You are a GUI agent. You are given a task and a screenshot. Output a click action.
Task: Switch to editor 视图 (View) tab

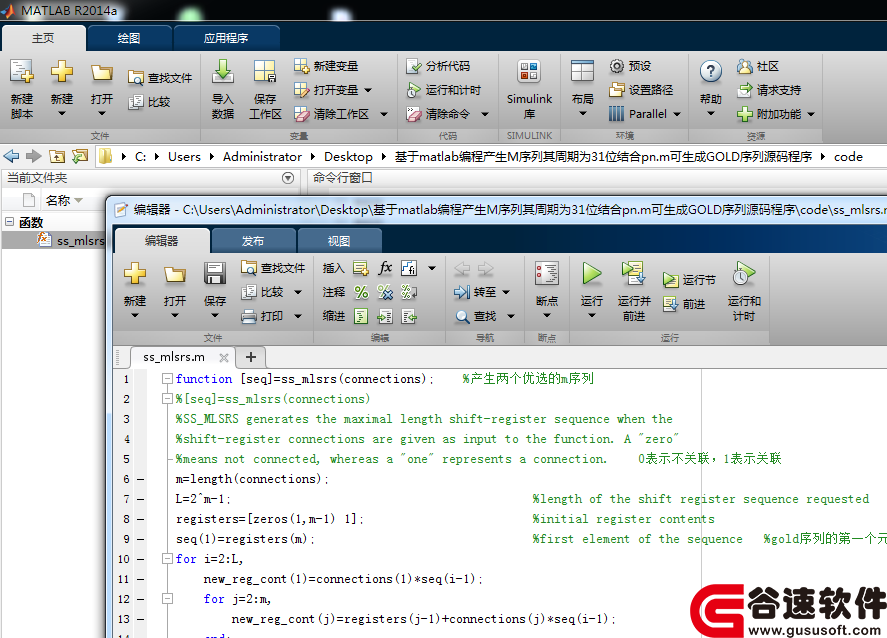click(x=339, y=241)
